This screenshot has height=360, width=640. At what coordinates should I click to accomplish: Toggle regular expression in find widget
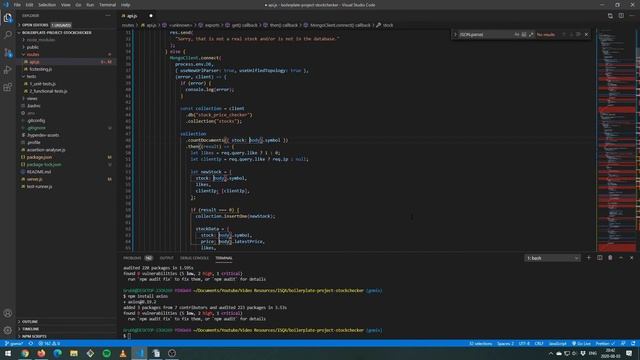coord(531,35)
